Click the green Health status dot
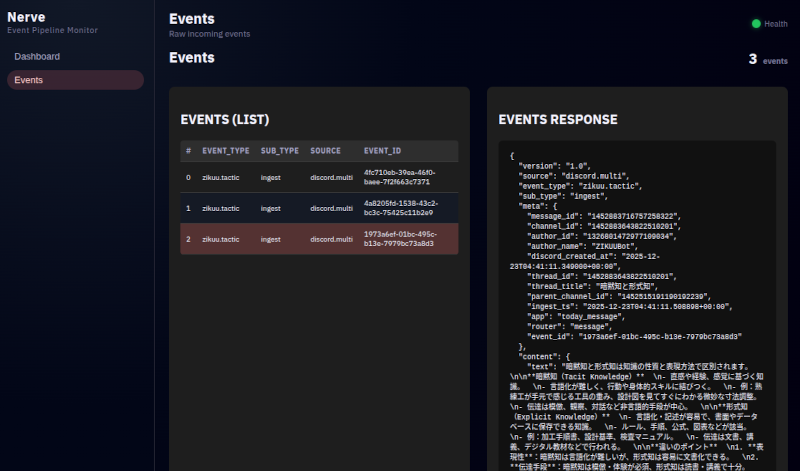 [756, 23]
